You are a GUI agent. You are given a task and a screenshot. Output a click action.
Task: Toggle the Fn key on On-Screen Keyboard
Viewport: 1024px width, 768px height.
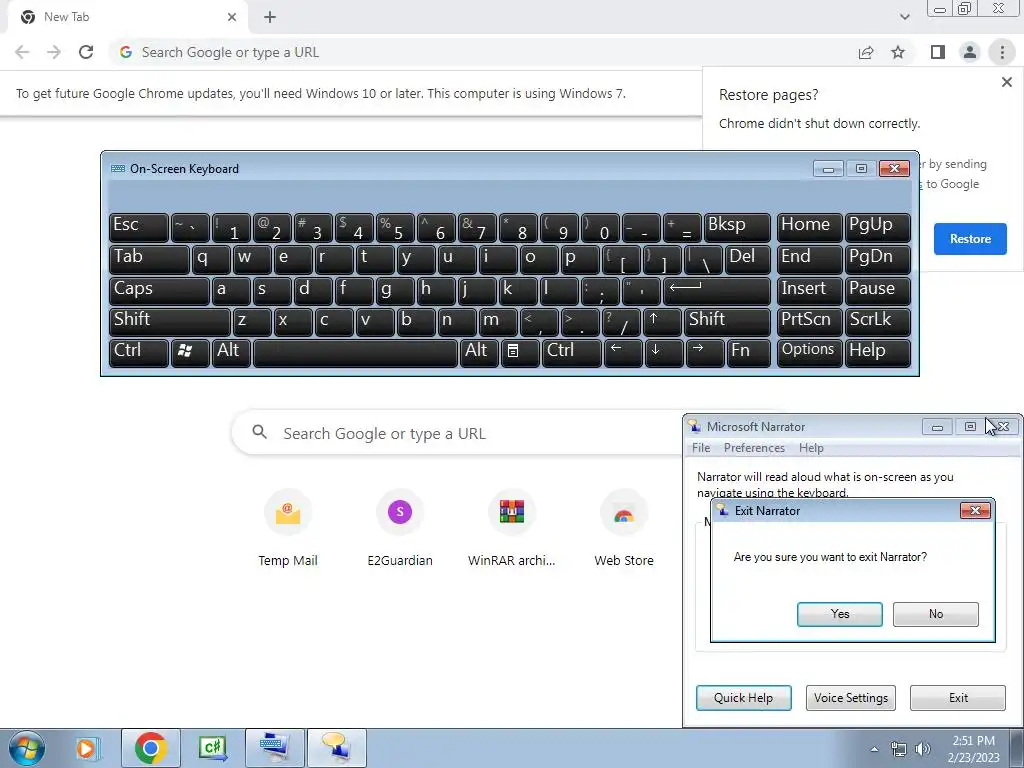(748, 353)
